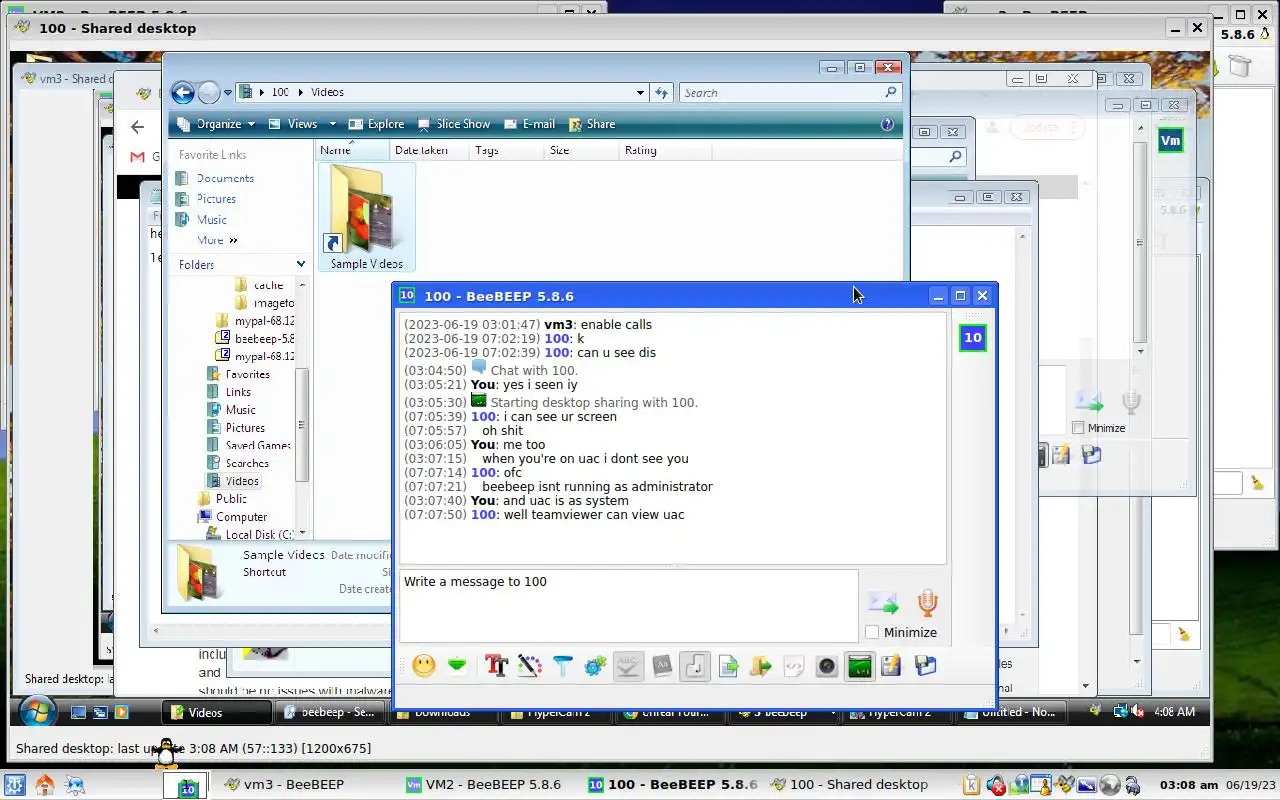Open chat settings gear icon

pos(595,665)
